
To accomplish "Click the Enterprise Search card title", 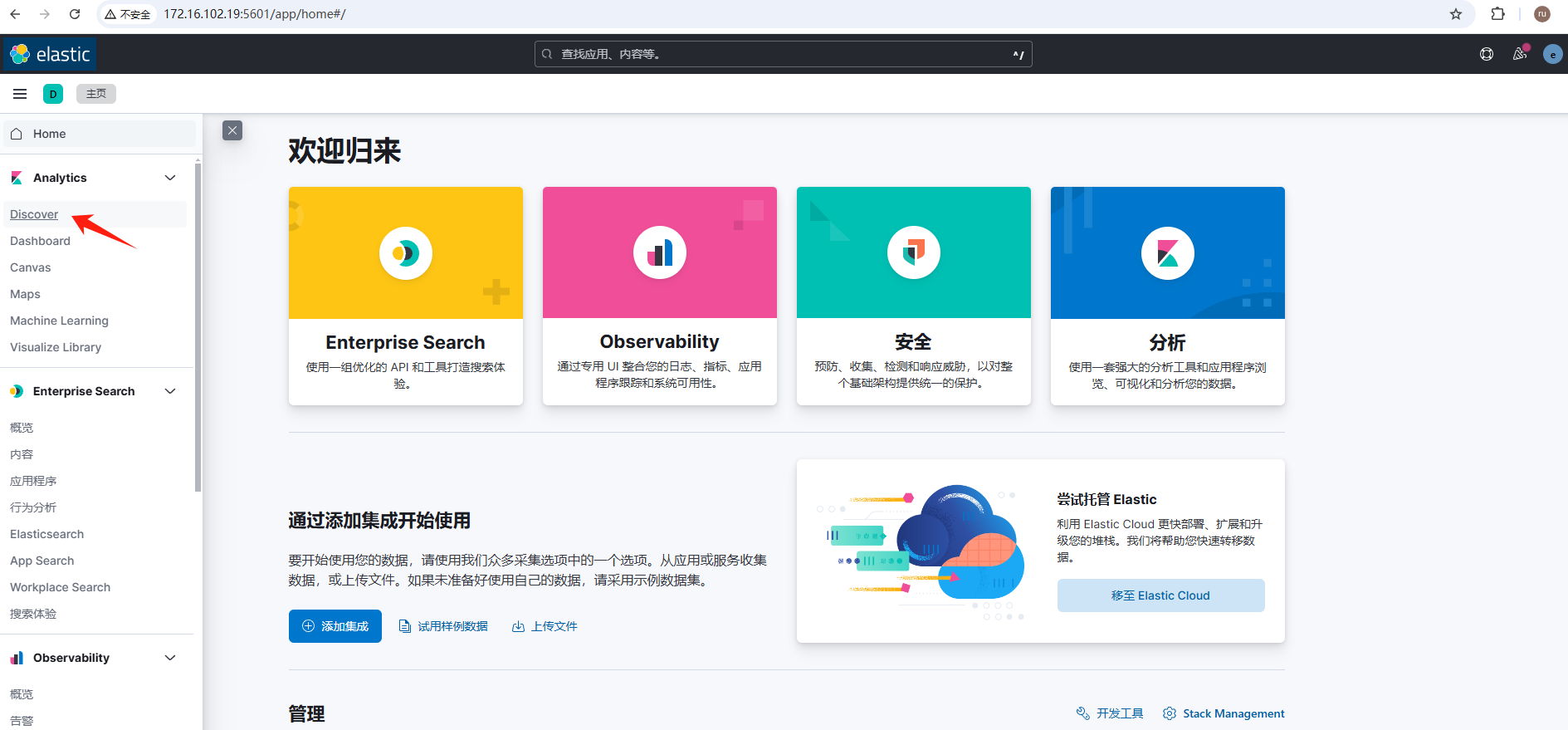I will coord(405,342).
